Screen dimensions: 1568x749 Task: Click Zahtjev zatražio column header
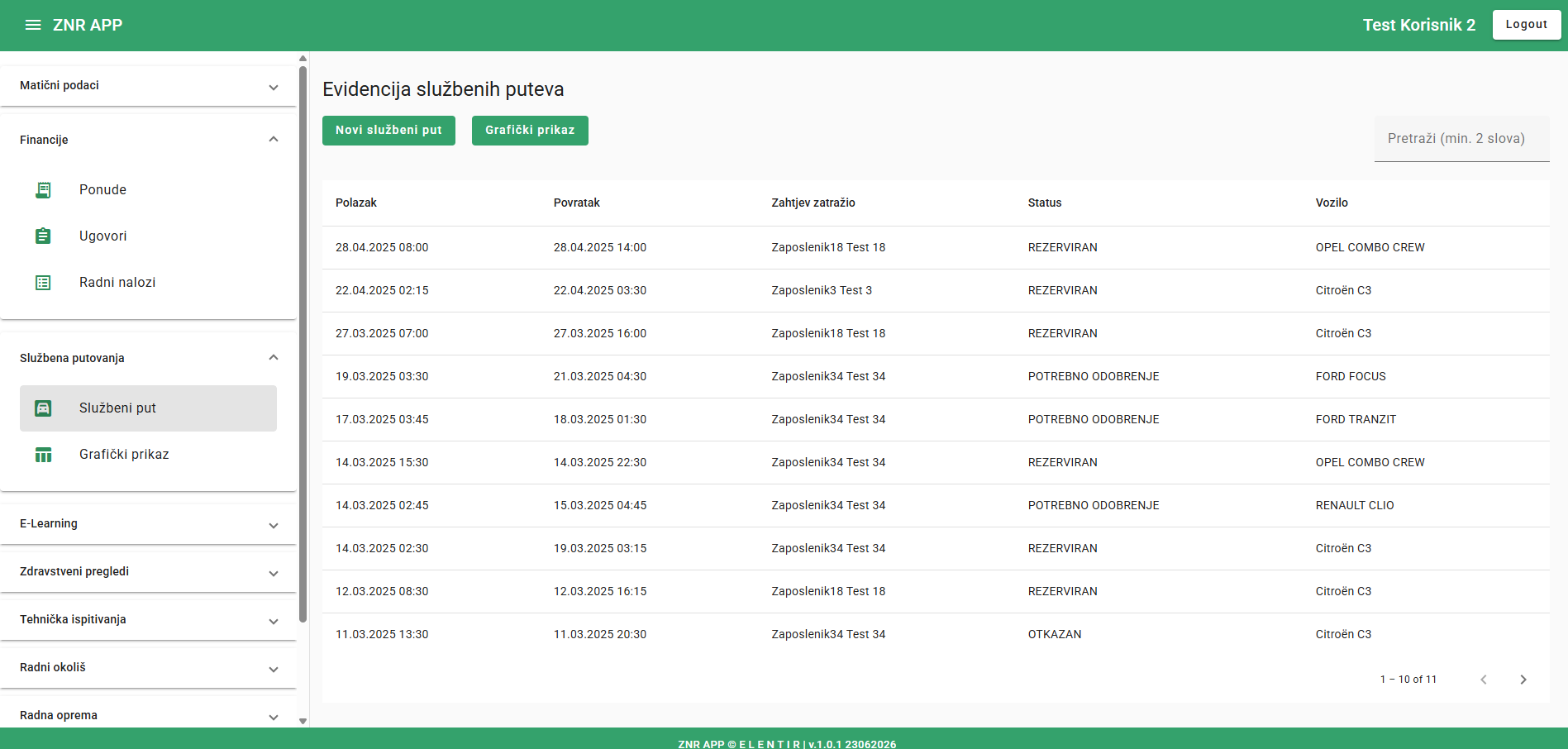(x=813, y=203)
